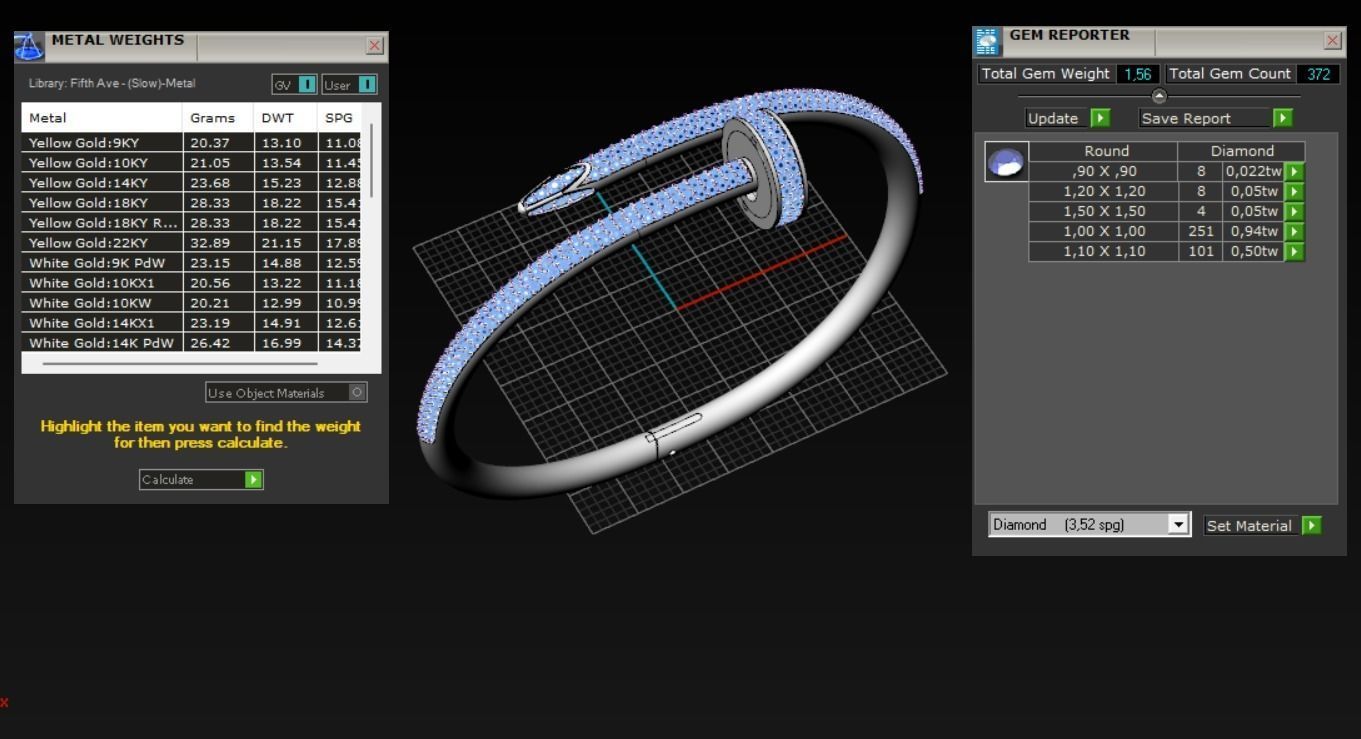Toggle Use Object Materials option

click(x=286, y=393)
